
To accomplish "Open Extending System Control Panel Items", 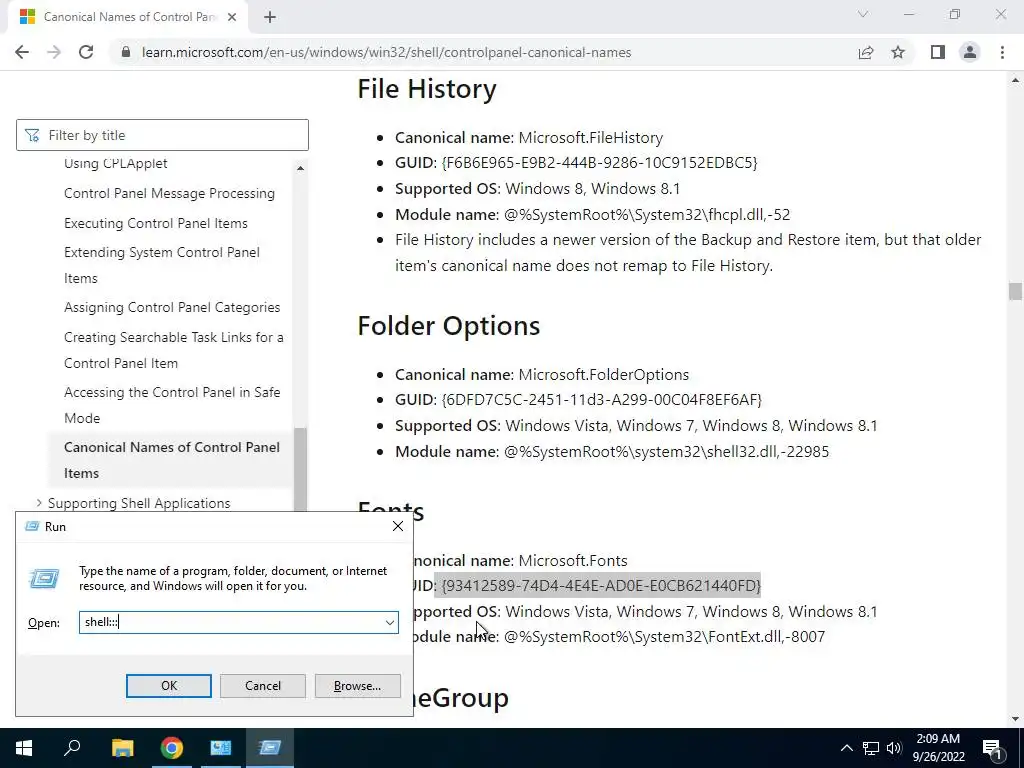I will (x=162, y=265).
